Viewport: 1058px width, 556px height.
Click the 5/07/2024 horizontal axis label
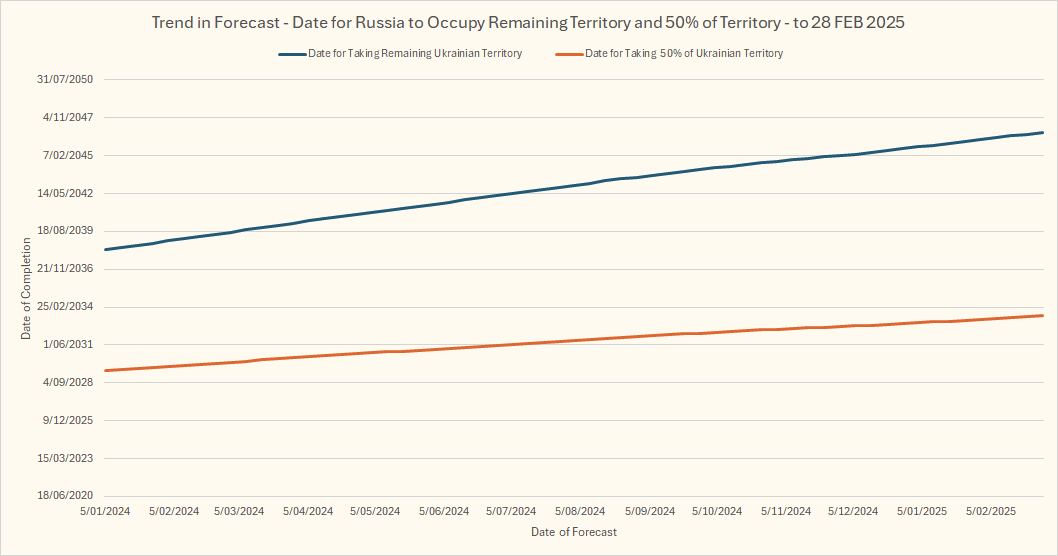click(511, 511)
